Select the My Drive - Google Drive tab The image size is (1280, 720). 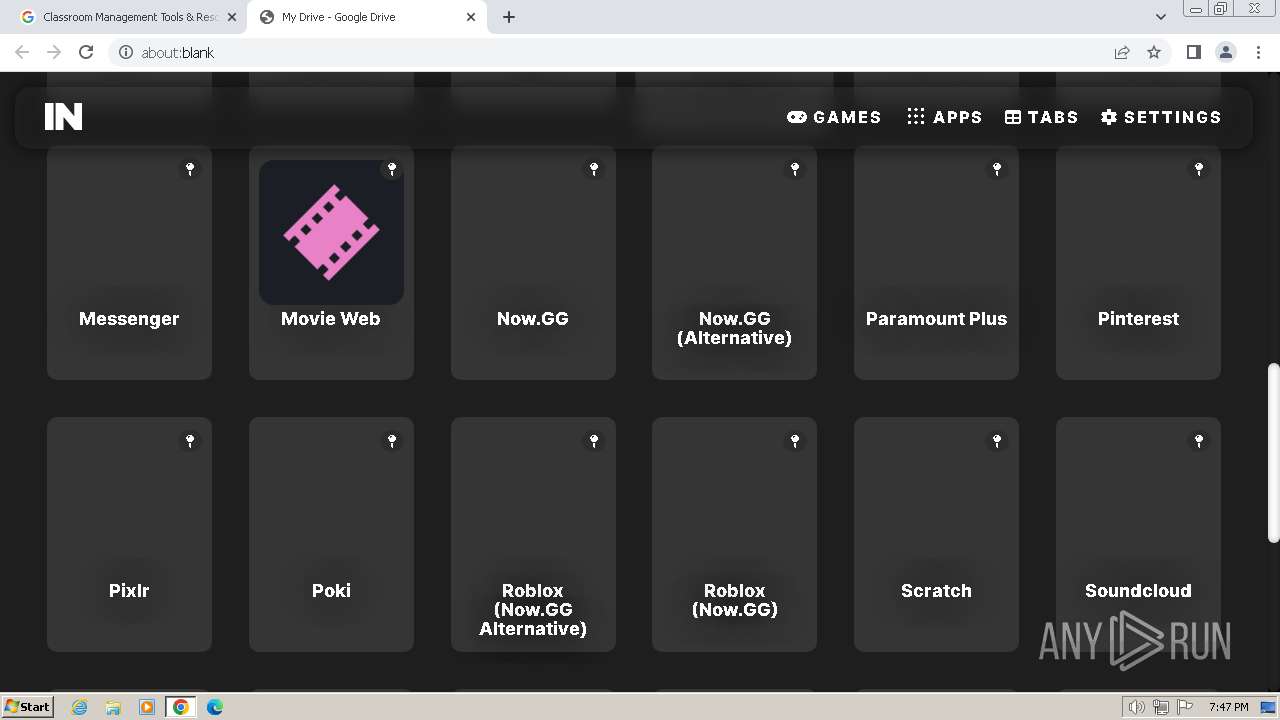tap(366, 17)
